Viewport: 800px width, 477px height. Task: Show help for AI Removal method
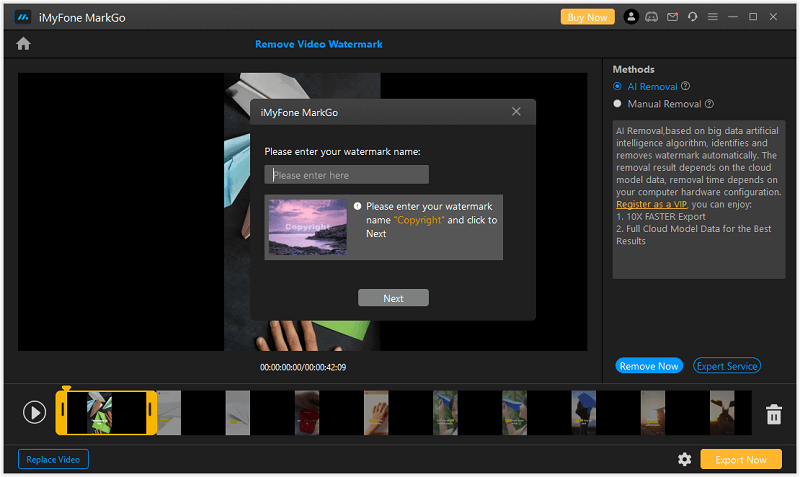tap(686, 86)
